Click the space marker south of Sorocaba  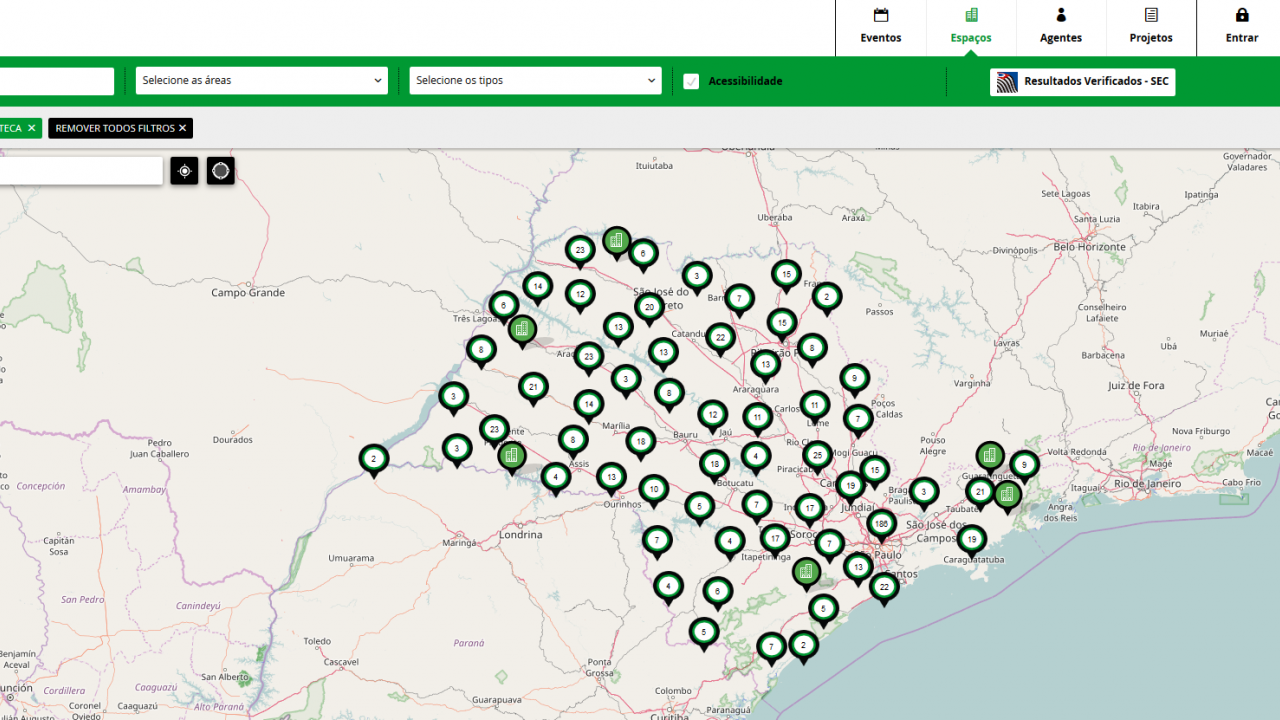(807, 575)
